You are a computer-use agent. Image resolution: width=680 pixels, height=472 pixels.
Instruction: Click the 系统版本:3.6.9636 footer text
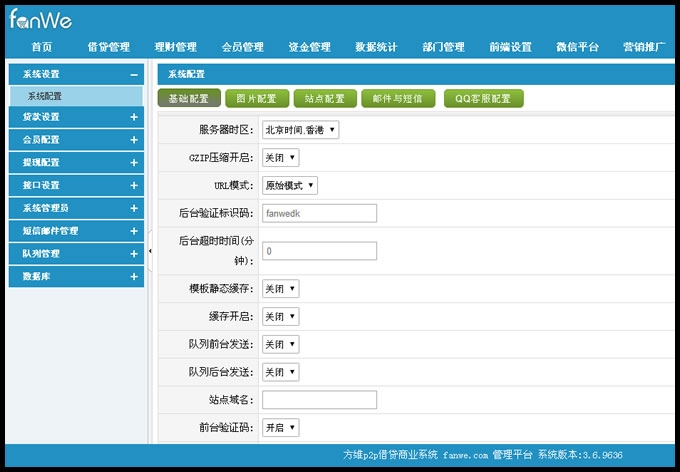point(580,455)
